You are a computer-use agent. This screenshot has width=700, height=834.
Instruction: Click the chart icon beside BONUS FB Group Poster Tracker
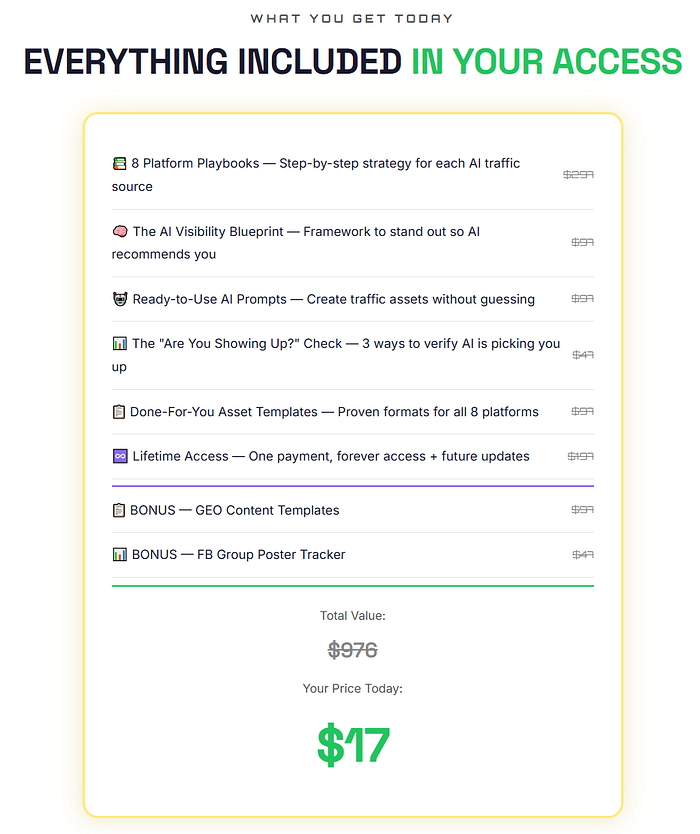[x=120, y=554]
